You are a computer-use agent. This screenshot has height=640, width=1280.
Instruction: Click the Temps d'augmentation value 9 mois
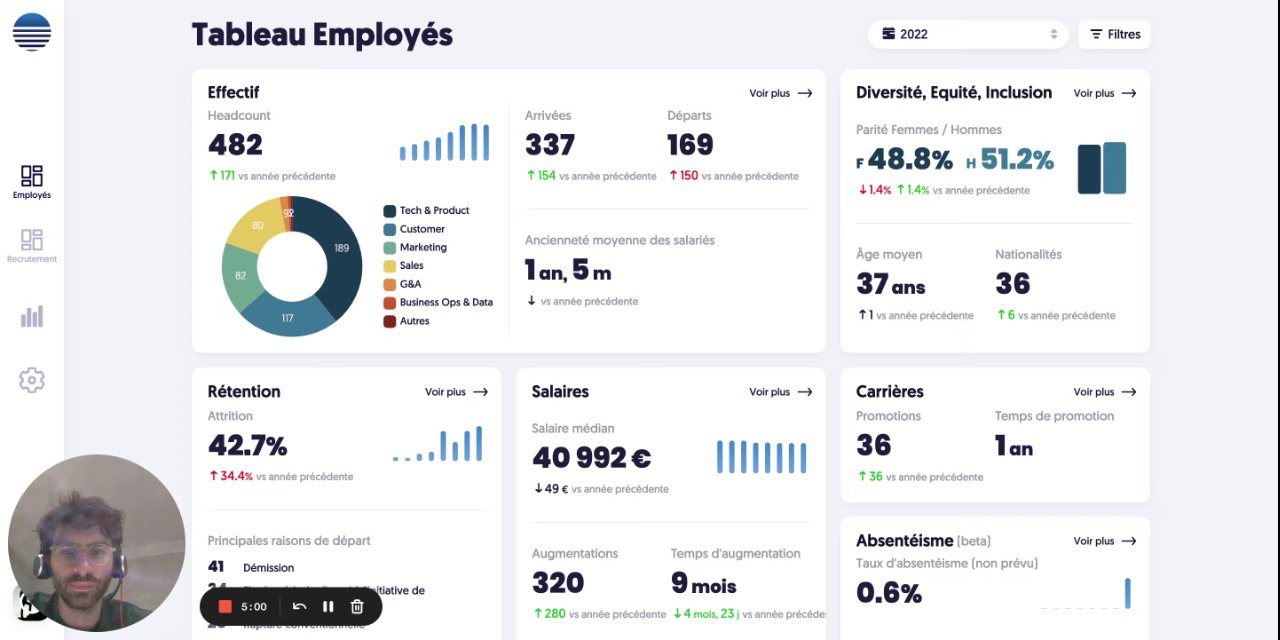[x=704, y=583]
